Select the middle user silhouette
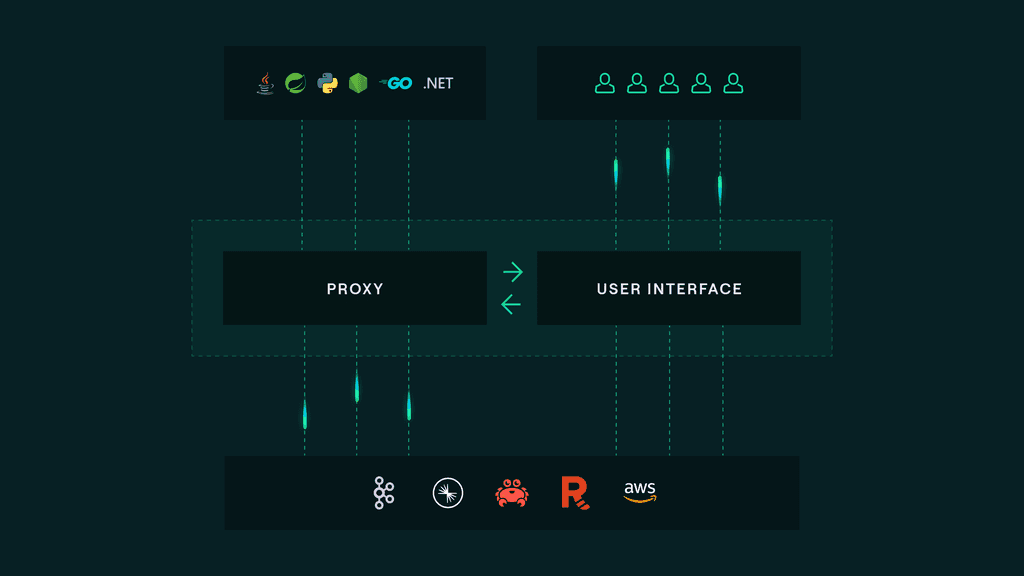The image size is (1024, 576). point(669,83)
